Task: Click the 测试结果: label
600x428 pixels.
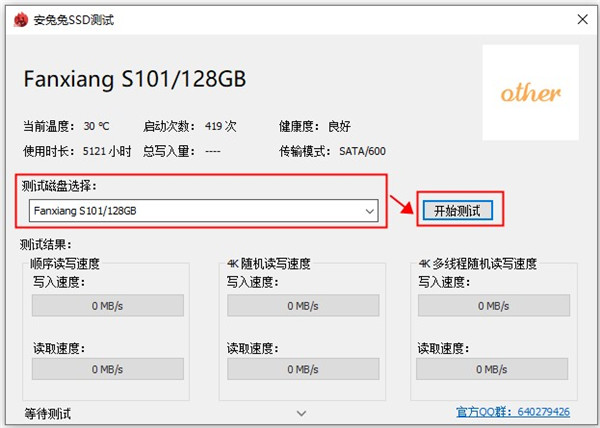Action: click(x=46, y=244)
